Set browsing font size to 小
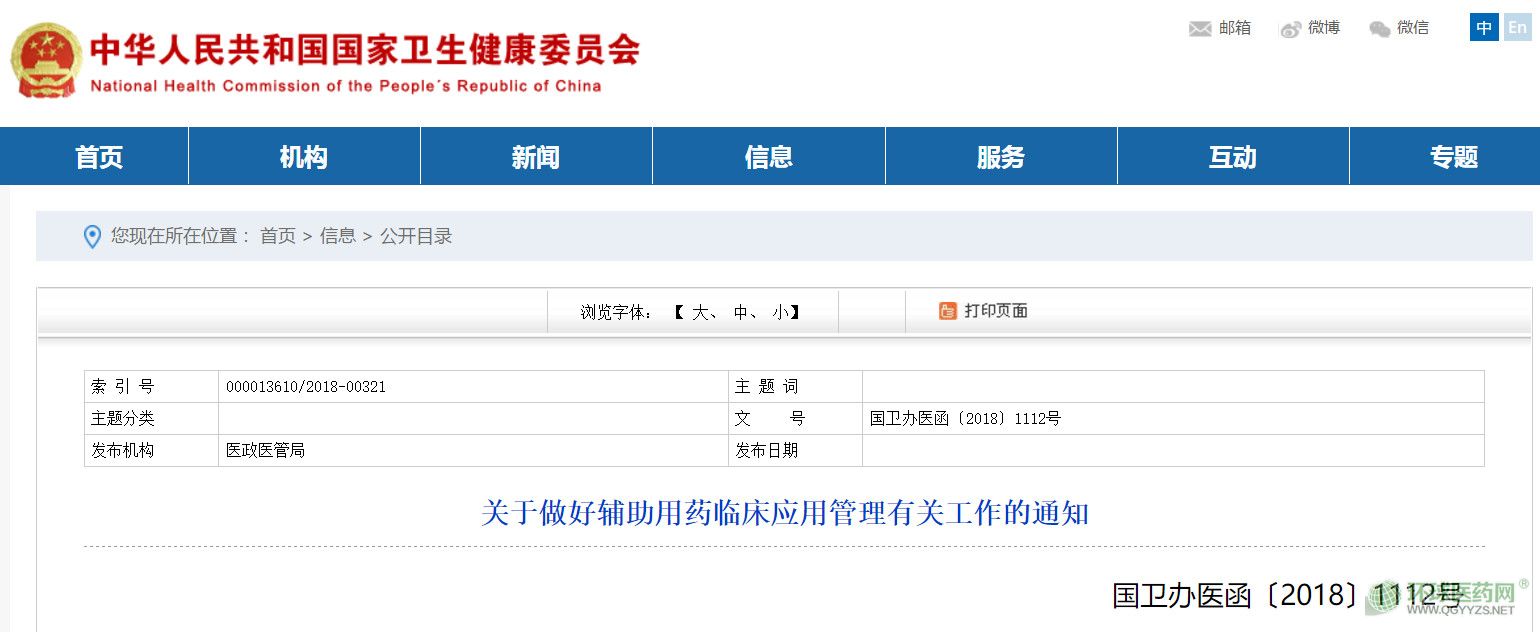This screenshot has height=632, width=1540. [x=779, y=312]
